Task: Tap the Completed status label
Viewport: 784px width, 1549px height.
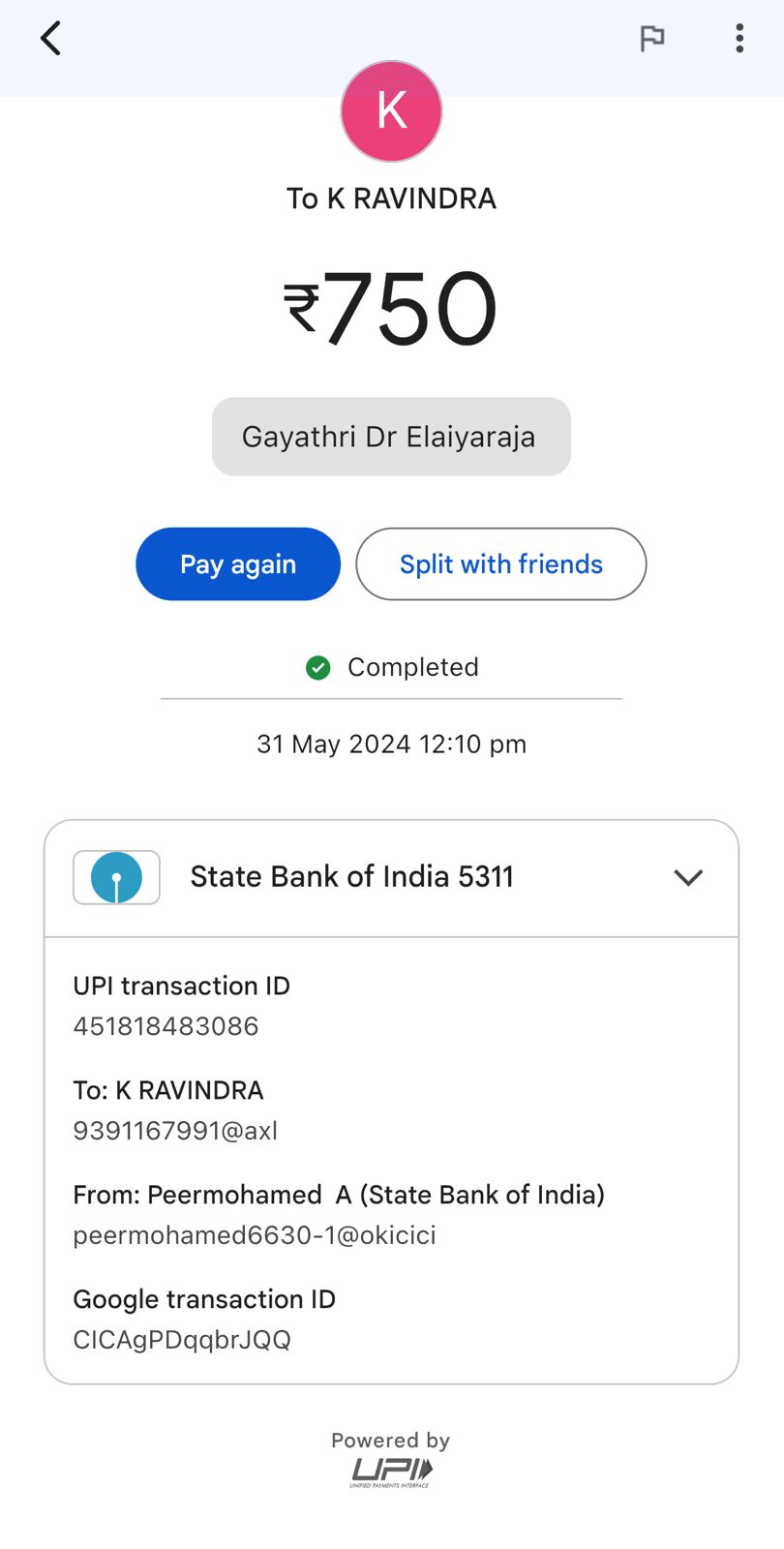Action: [x=413, y=668]
